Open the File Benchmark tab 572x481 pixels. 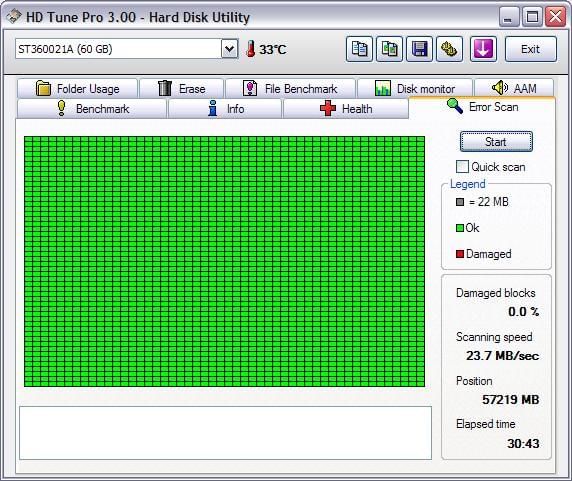tap(290, 89)
